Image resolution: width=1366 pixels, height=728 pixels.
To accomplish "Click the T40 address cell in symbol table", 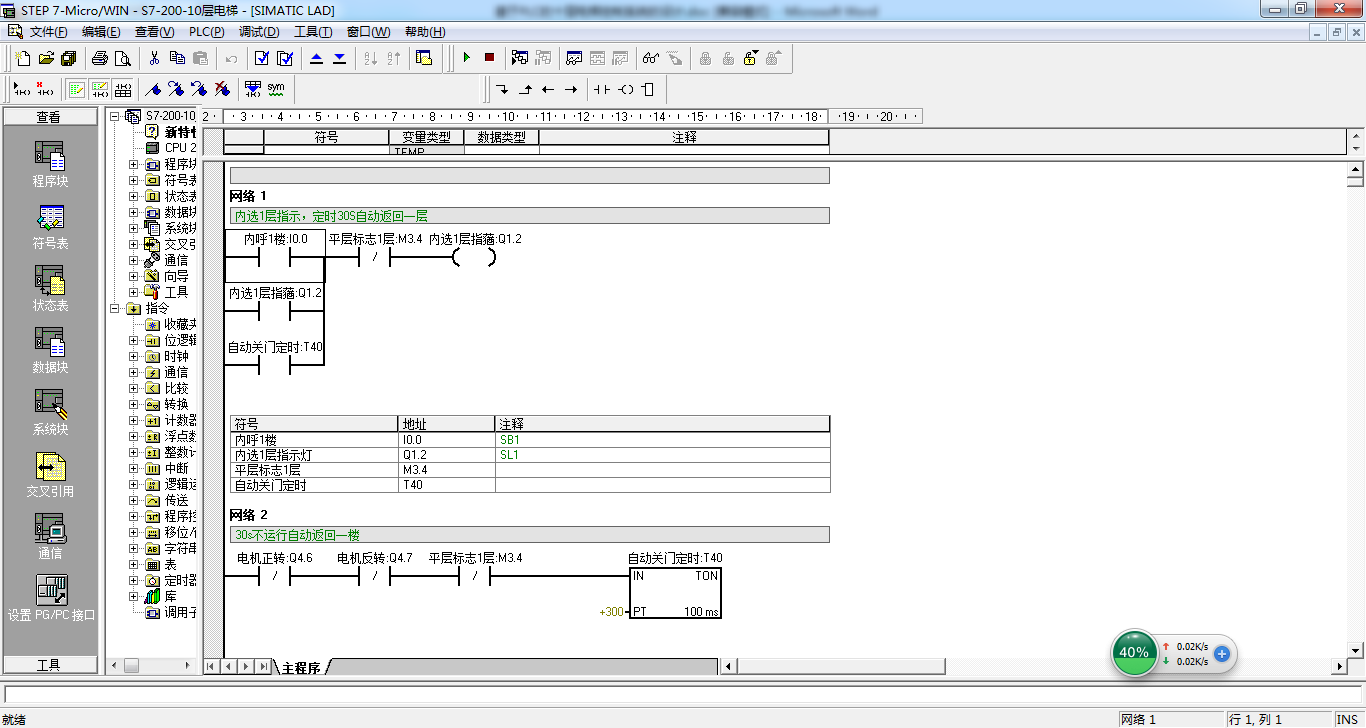I will (x=446, y=485).
